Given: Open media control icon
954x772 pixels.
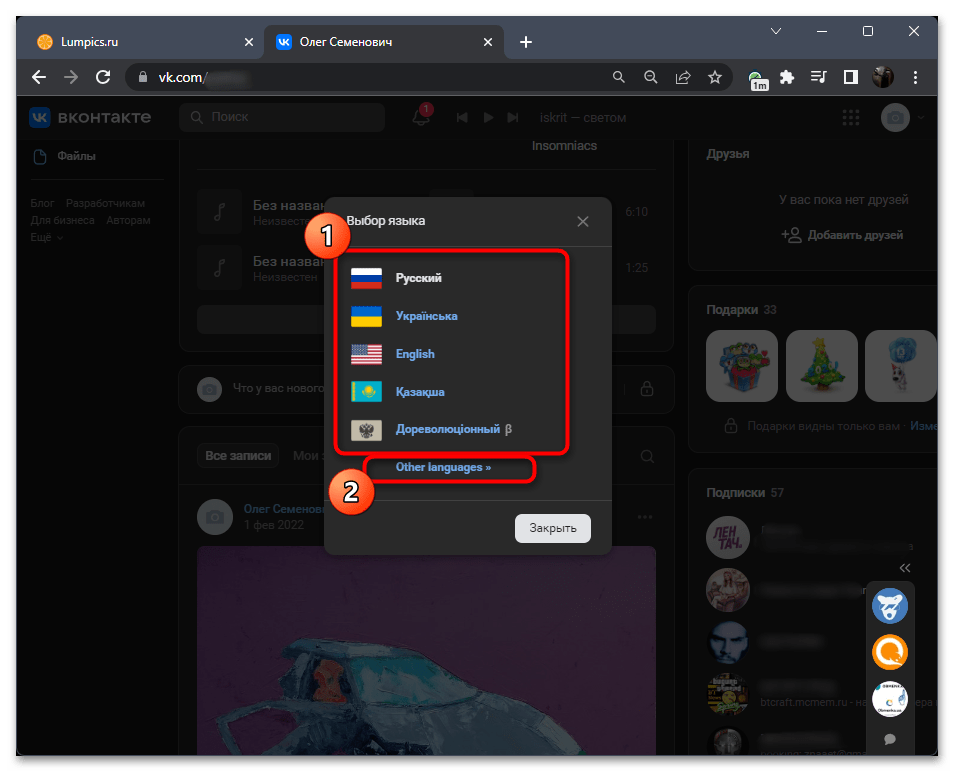Looking at the screenshot, I should pyautogui.click(x=819, y=77).
